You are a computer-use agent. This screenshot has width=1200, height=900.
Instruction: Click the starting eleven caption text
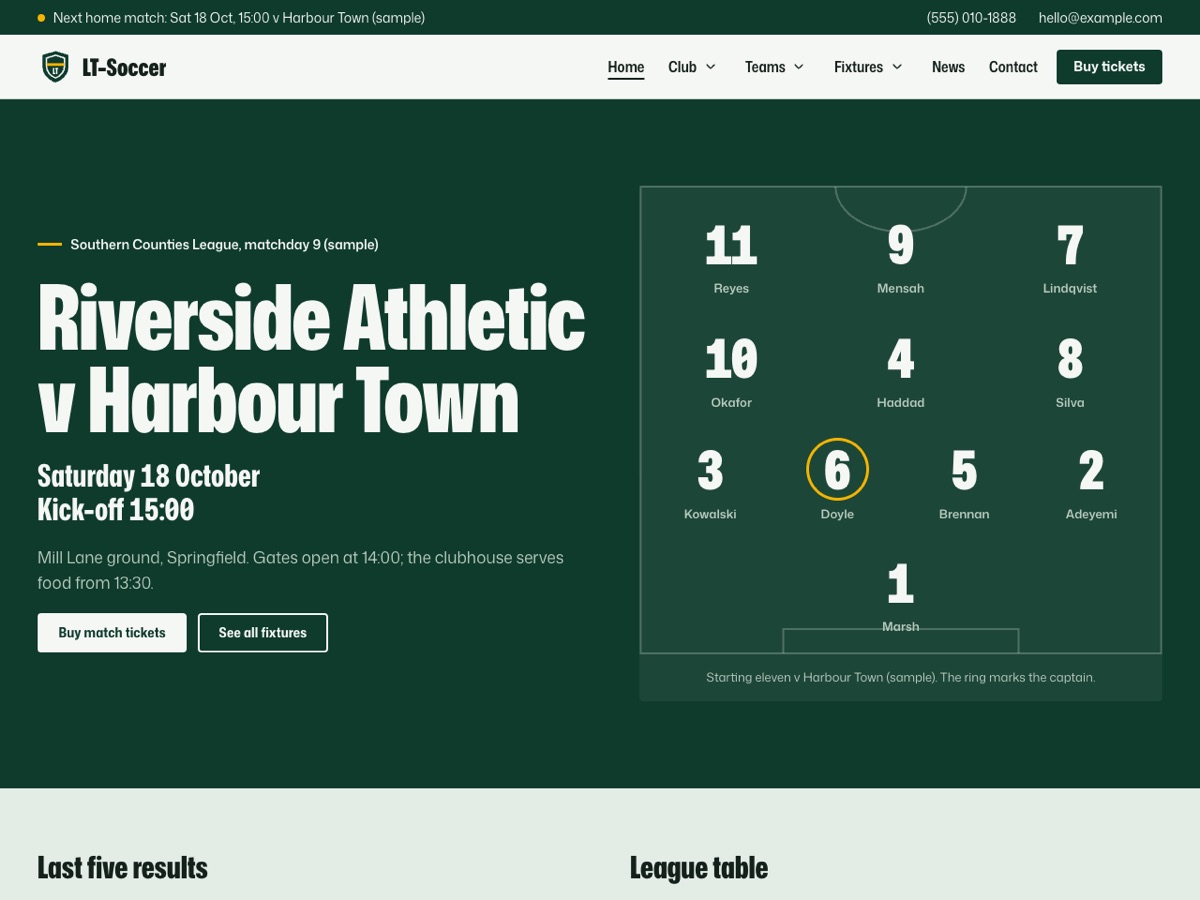click(x=900, y=677)
